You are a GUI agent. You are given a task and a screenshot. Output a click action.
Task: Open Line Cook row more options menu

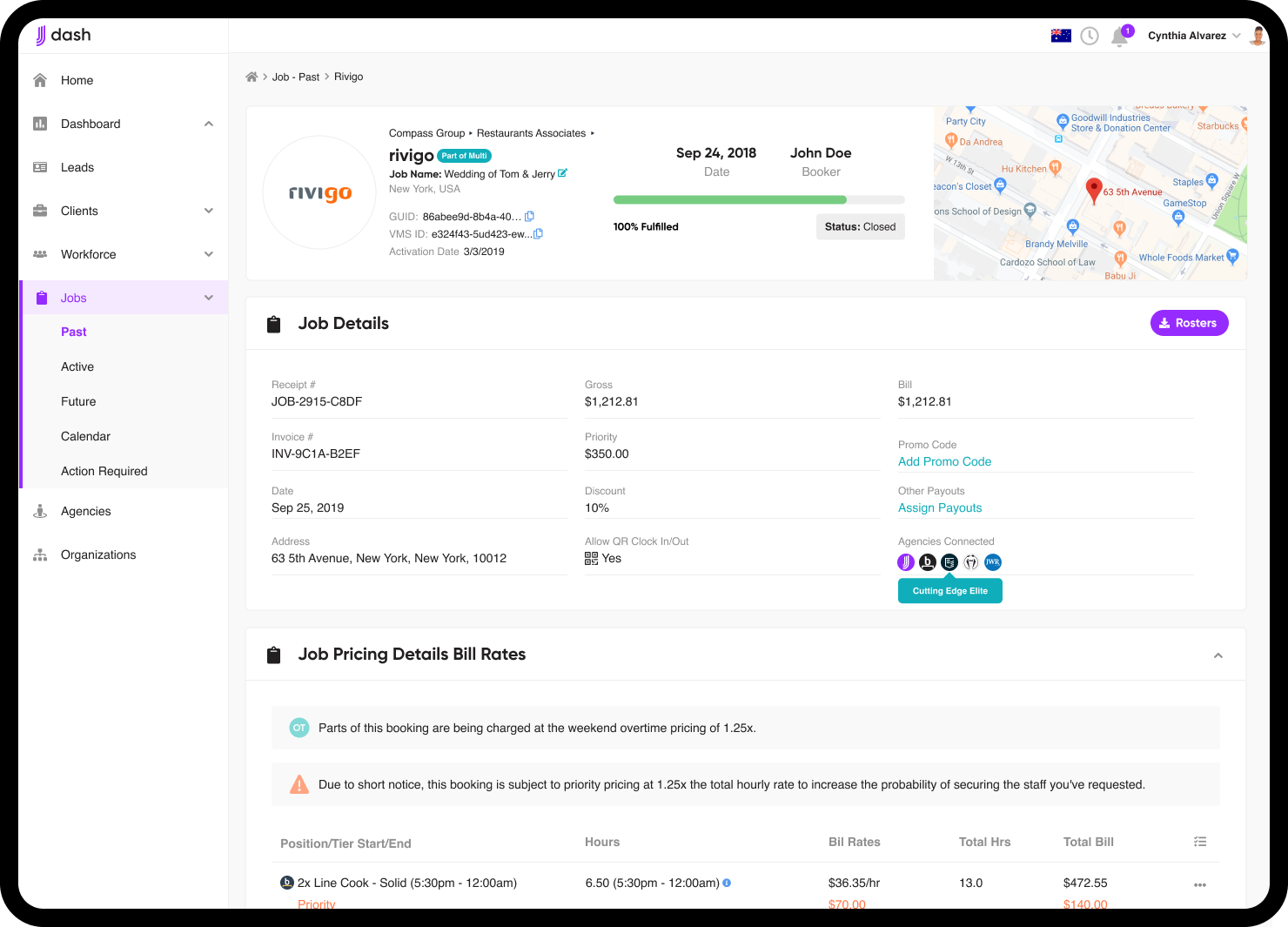1200,885
